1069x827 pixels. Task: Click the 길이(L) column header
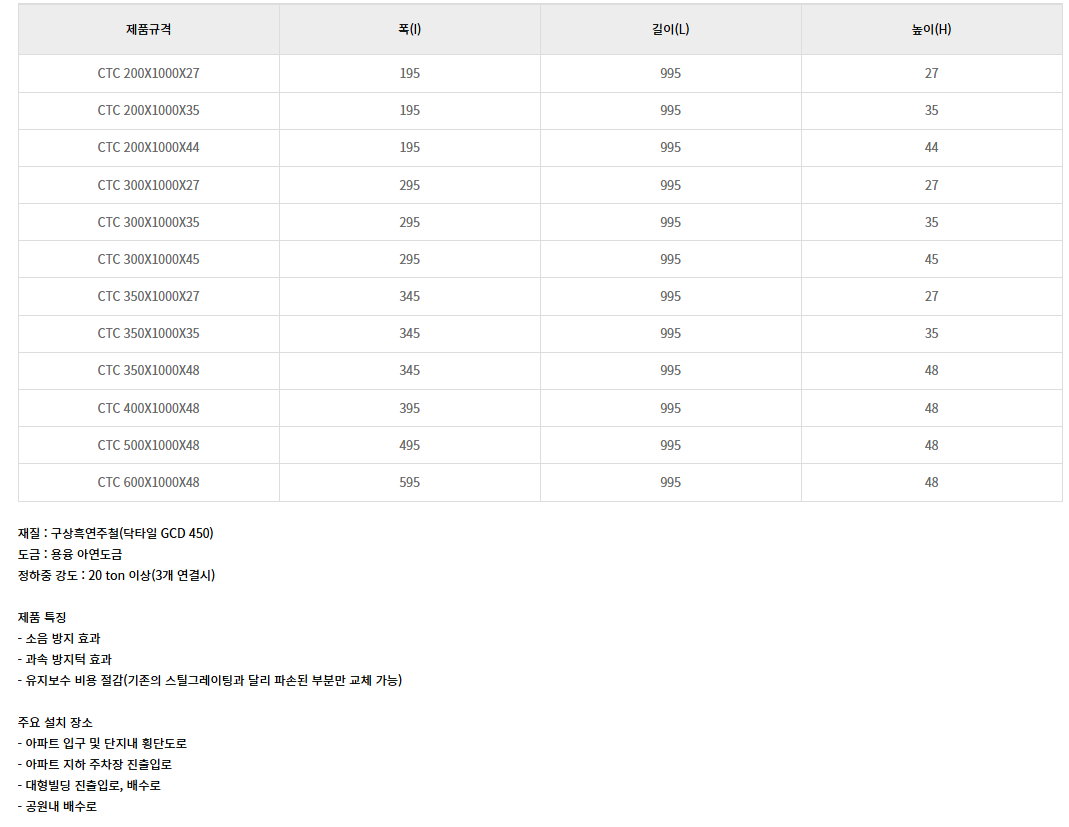click(x=670, y=29)
